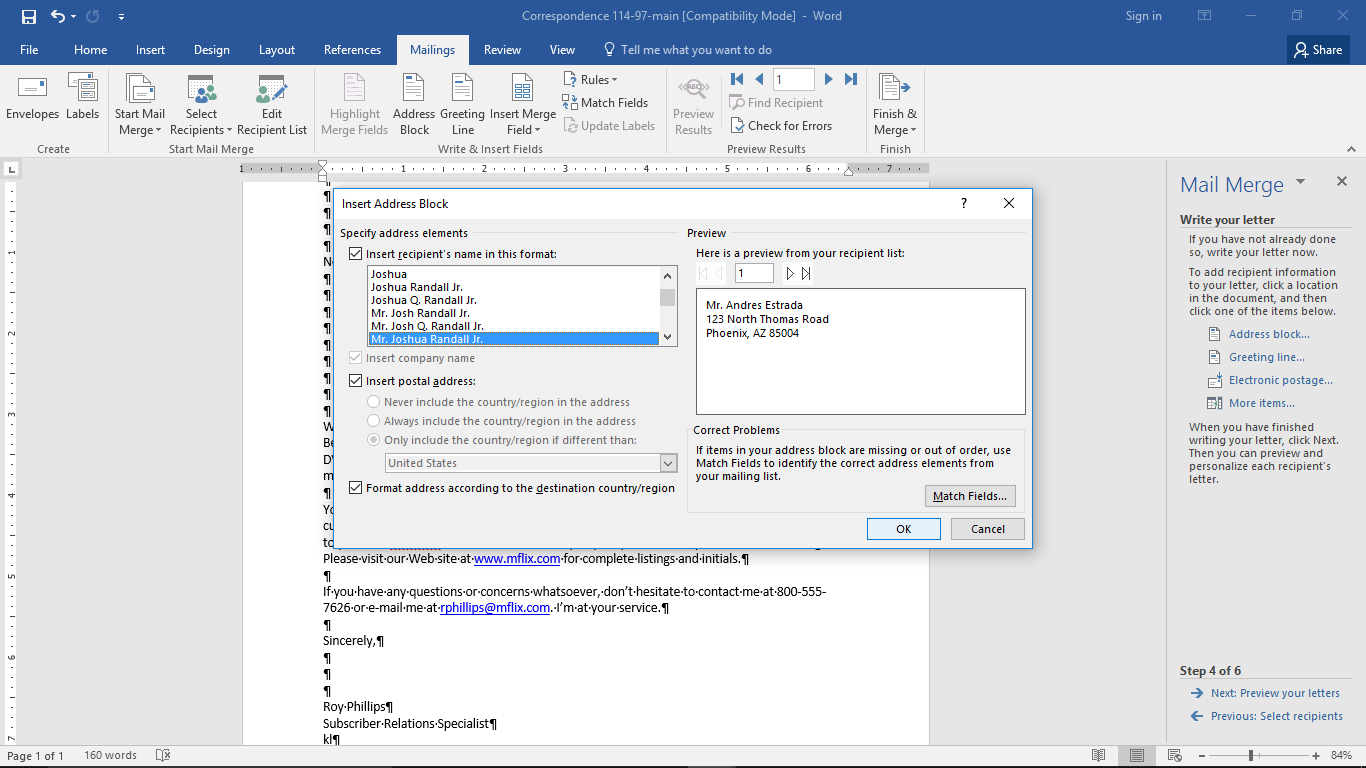Toggle Preview Results
Image resolution: width=1366 pixels, height=768 pixels.
click(x=694, y=104)
